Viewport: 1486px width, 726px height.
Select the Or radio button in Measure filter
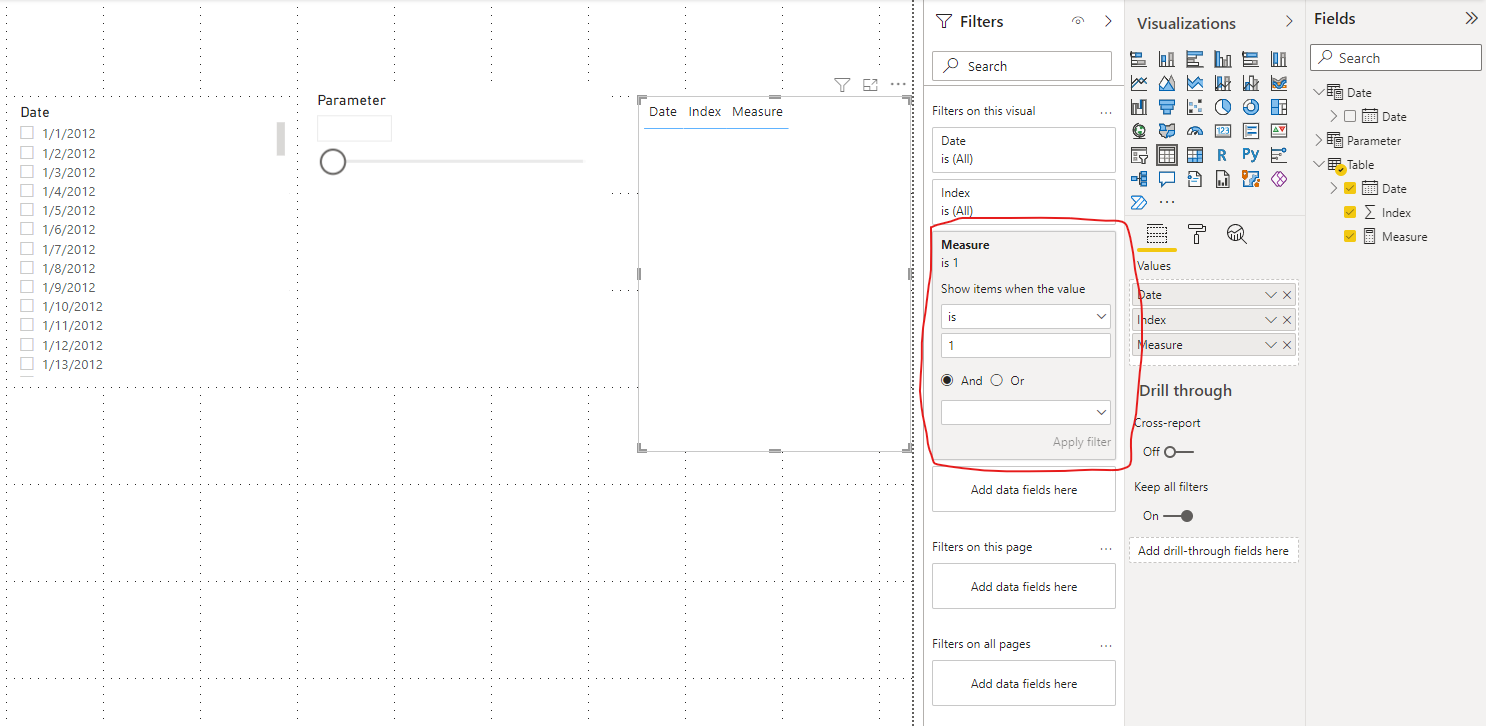(x=996, y=380)
